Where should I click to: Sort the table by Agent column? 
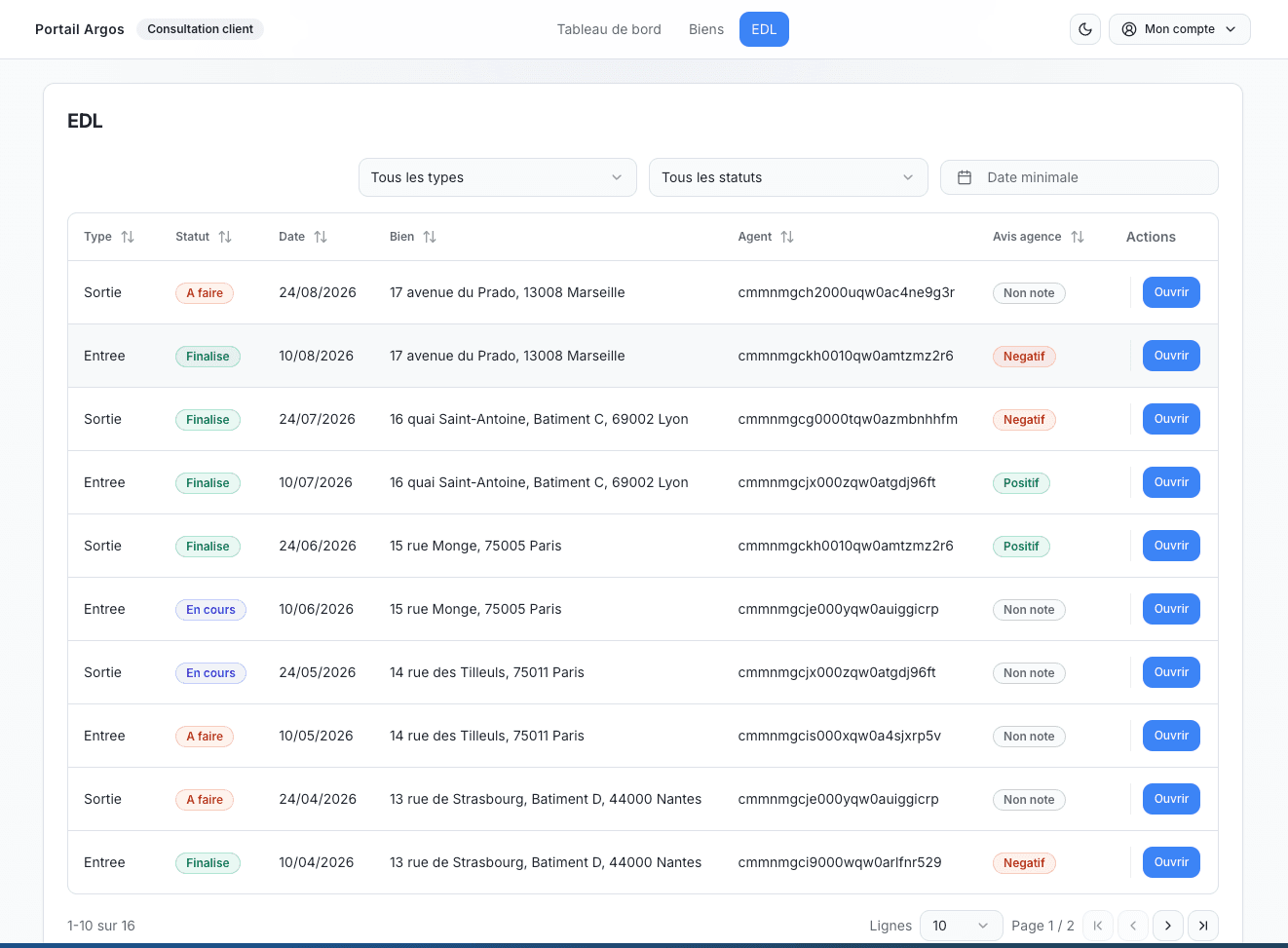(786, 237)
